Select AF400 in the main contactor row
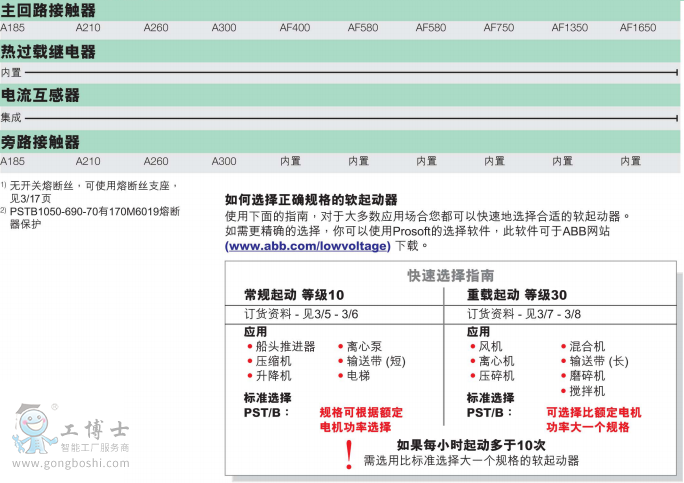This screenshot has height=483, width=684. coord(296,28)
